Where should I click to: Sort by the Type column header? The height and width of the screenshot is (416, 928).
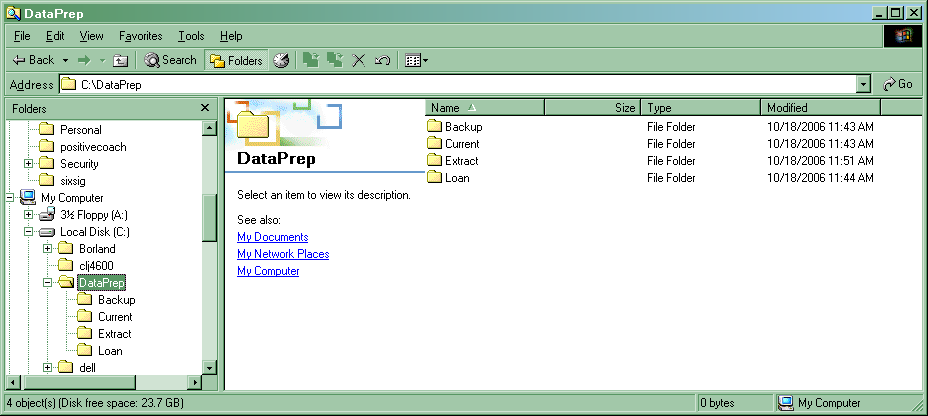(x=701, y=108)
